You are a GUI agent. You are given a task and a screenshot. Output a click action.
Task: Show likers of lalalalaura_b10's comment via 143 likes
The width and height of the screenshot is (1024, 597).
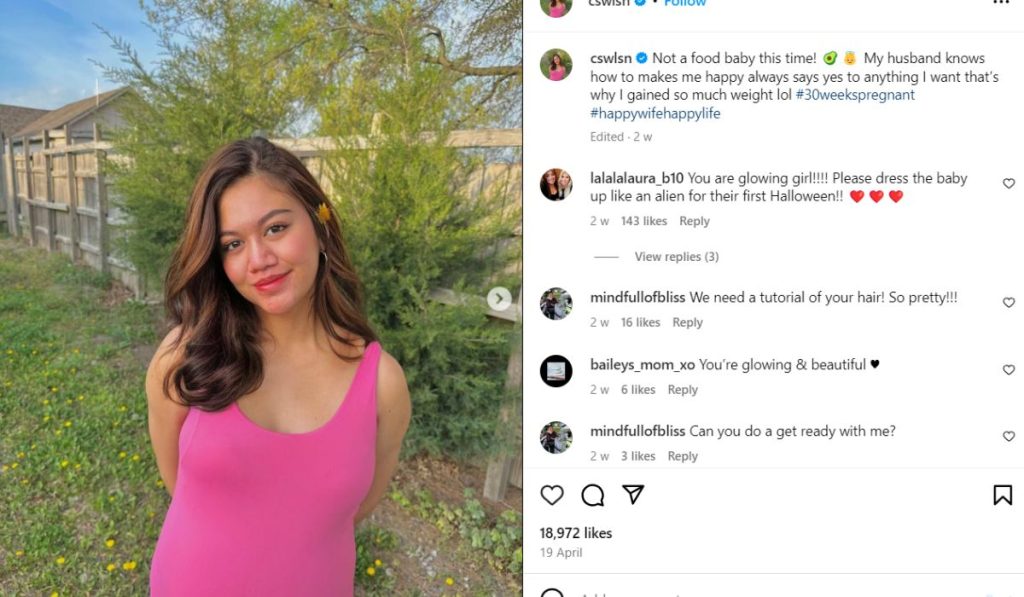[x=643, y=221]
